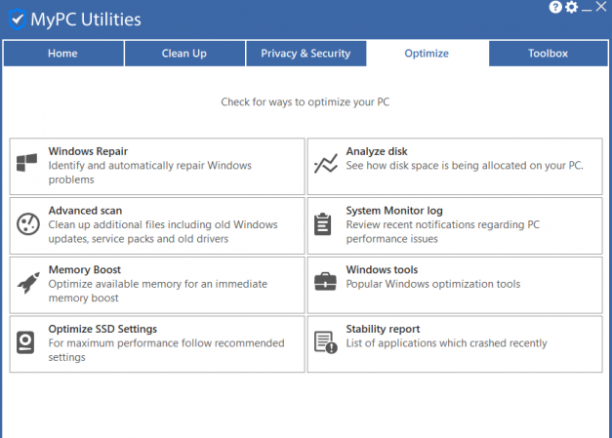Open the help question mark icon

pyautogui.click(x=555, y=7)
